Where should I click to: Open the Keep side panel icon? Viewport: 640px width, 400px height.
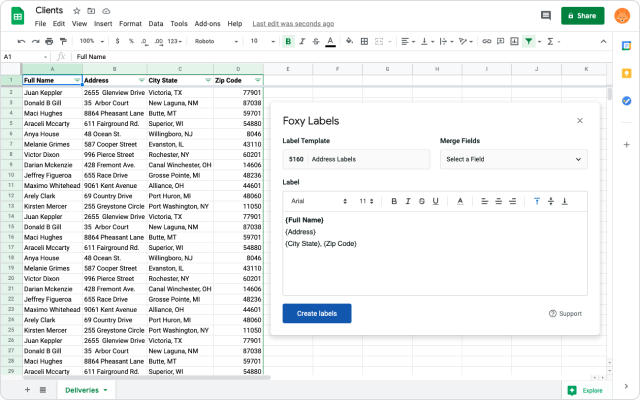(x=626, y=73)
